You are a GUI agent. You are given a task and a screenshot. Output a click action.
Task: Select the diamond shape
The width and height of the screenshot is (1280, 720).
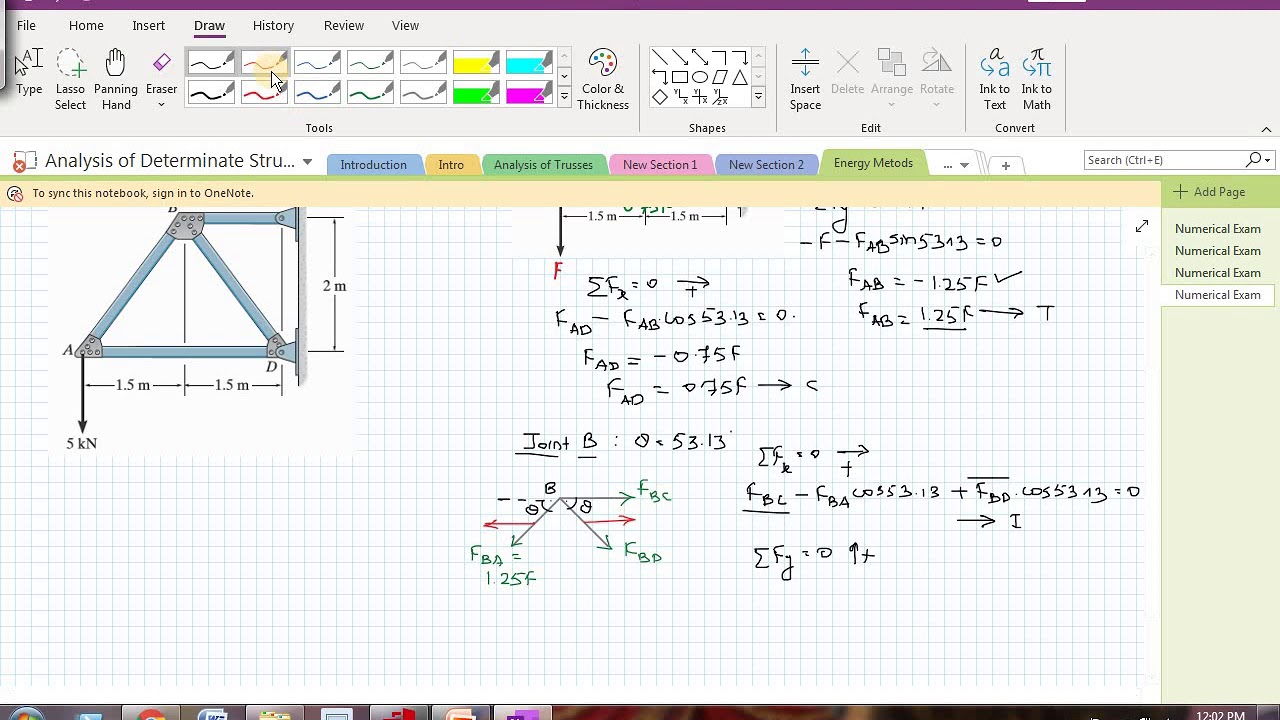(x=660, y=97)
